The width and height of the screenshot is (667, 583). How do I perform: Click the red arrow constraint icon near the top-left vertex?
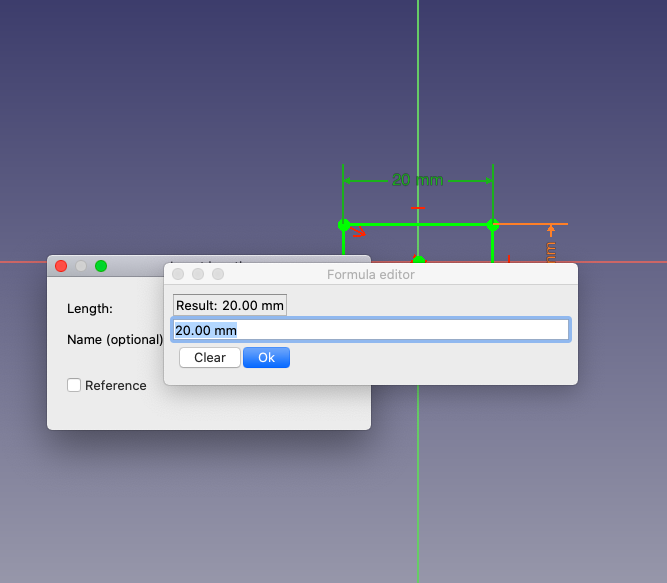coord(358,233)
